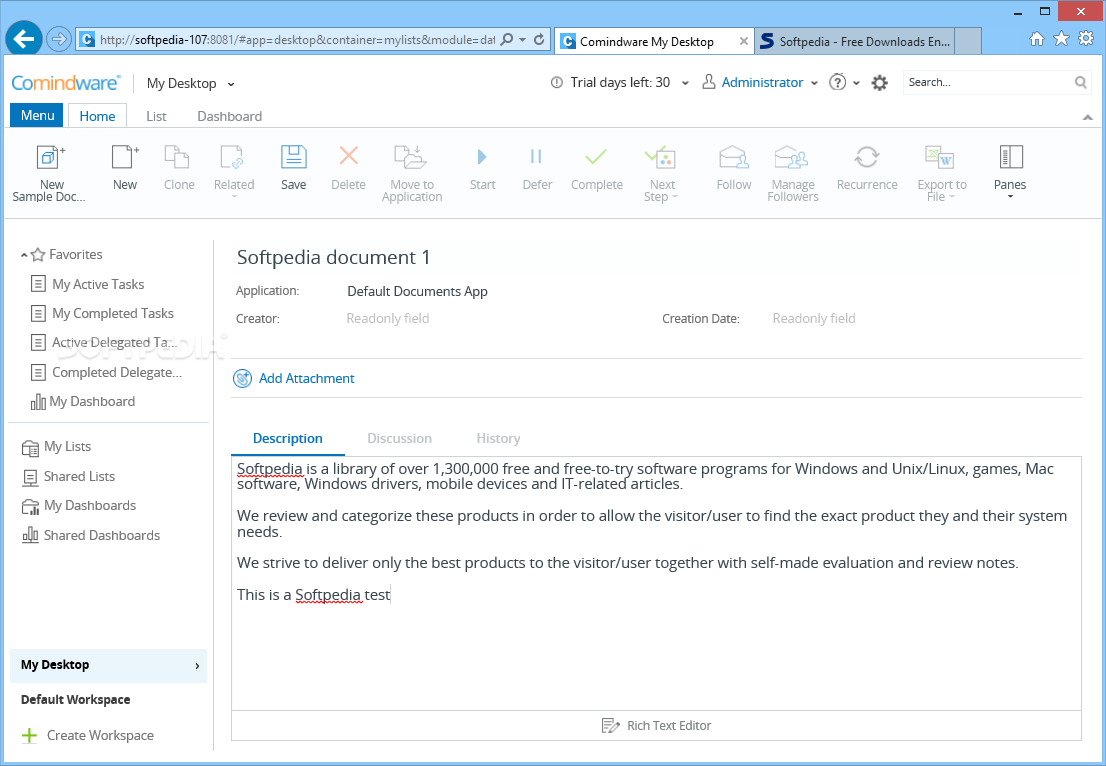Click the Softpedia document 1 title

[333, 257]
